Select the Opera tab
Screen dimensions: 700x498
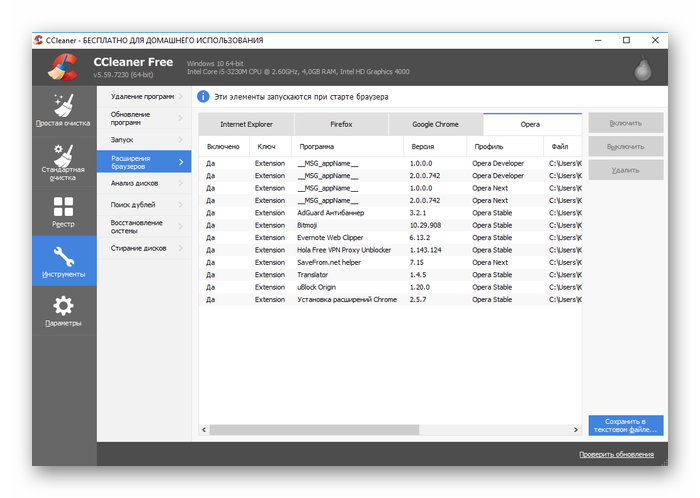pos(532,124)
